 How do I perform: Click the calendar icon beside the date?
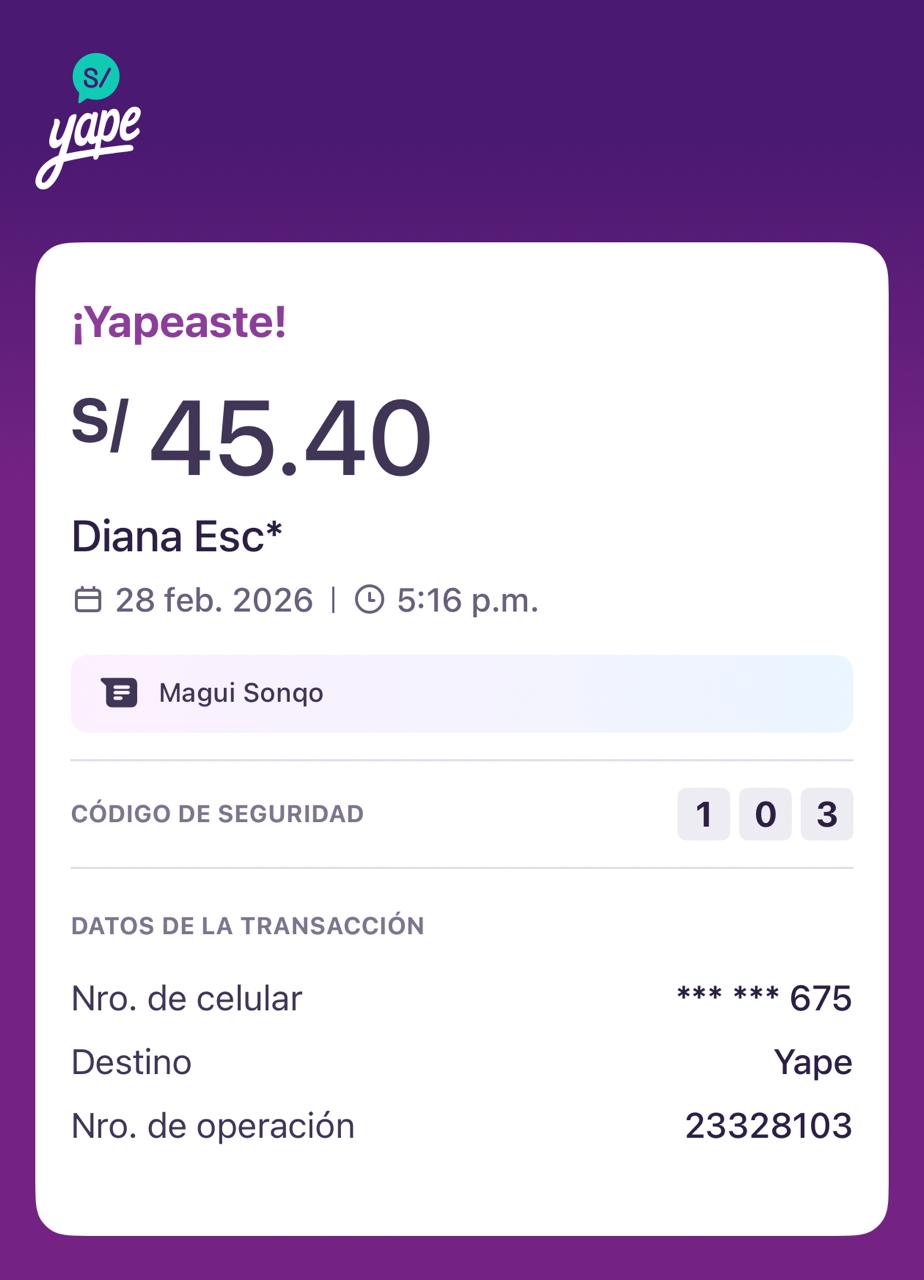point(88,600)
